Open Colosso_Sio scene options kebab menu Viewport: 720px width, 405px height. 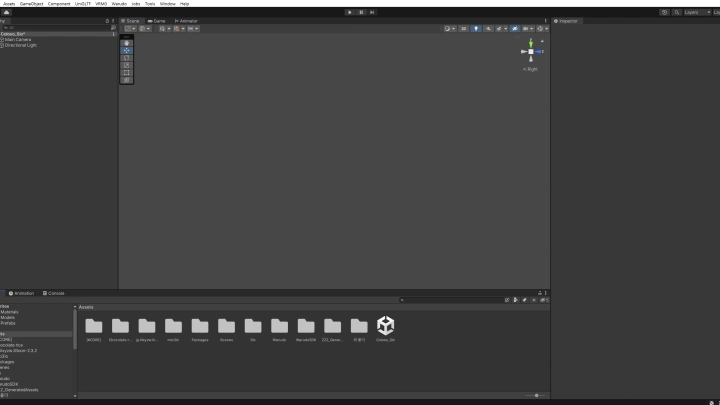tap(113, 34)
